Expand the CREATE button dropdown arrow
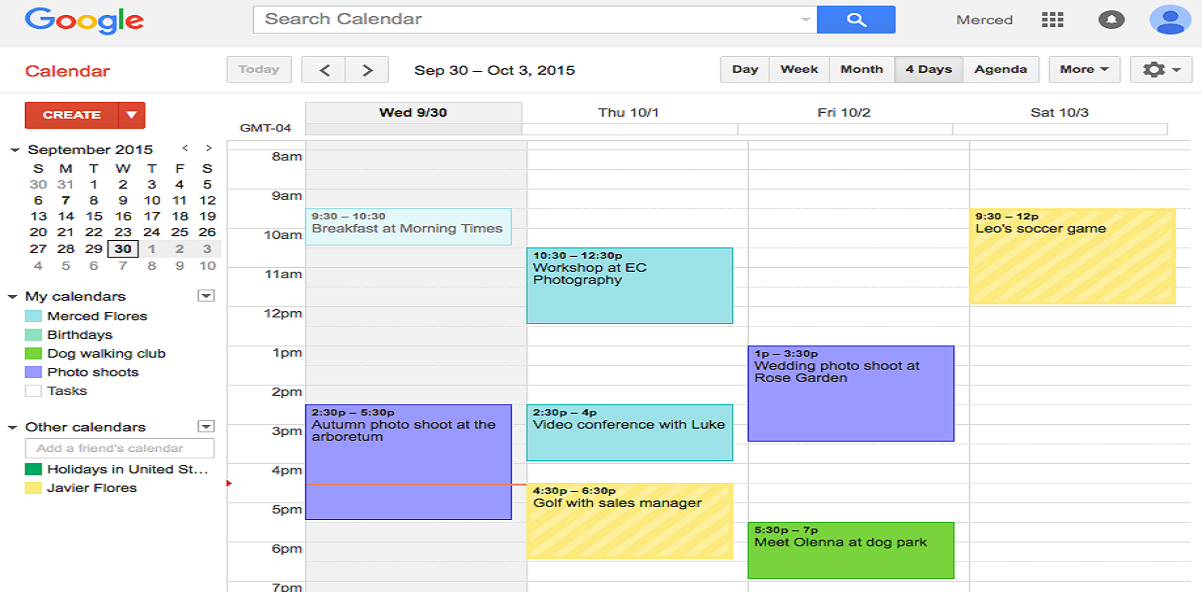Image resolution: width=1202 pixels, height=592 pixels. (131, 115)
